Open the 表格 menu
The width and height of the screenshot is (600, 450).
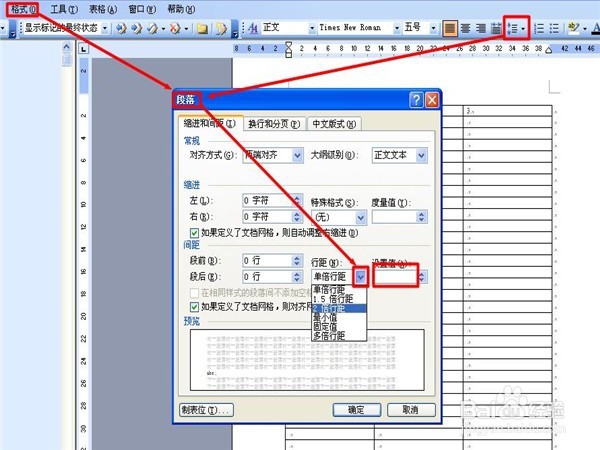click(x=103, y=9)
